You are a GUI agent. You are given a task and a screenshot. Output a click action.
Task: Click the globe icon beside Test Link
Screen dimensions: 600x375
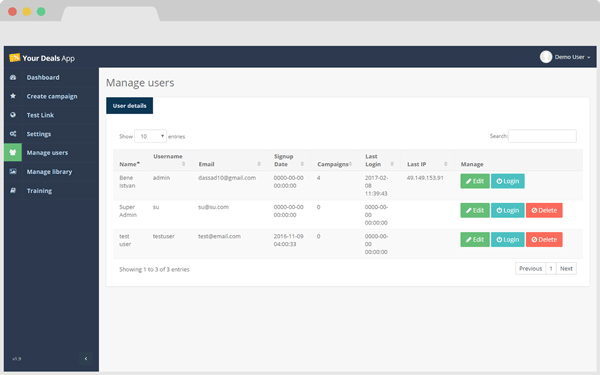13,115
